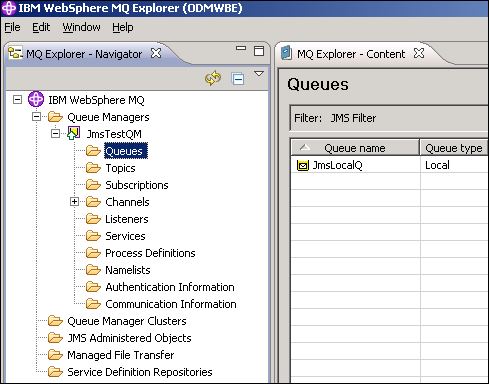This screenshot has height=384, width=489.
Task: Click the Communication Information folder icon
Action: point(93,304)
